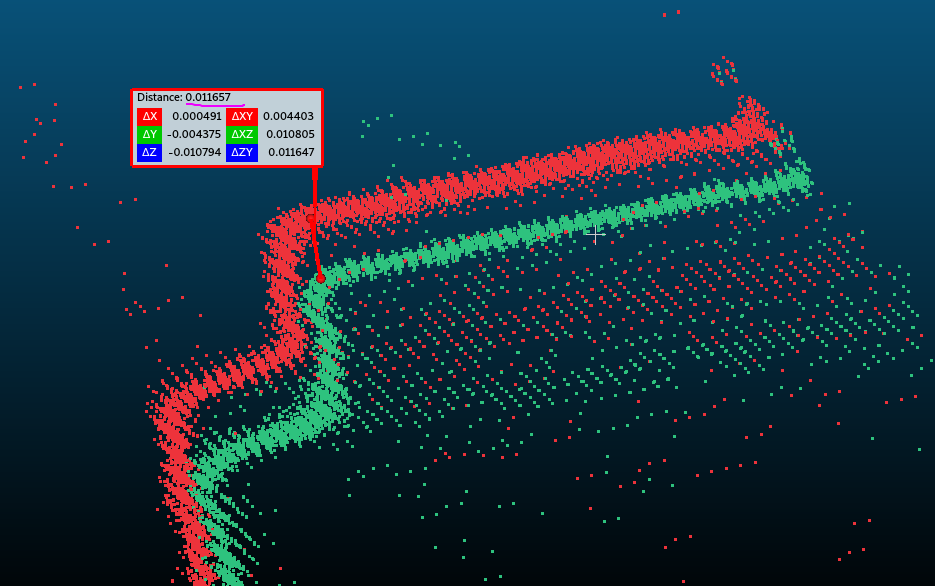This screenshot has height=586, width=935.
Task: Click the red measurement line below the label
Action: click(x=314, y=190)
